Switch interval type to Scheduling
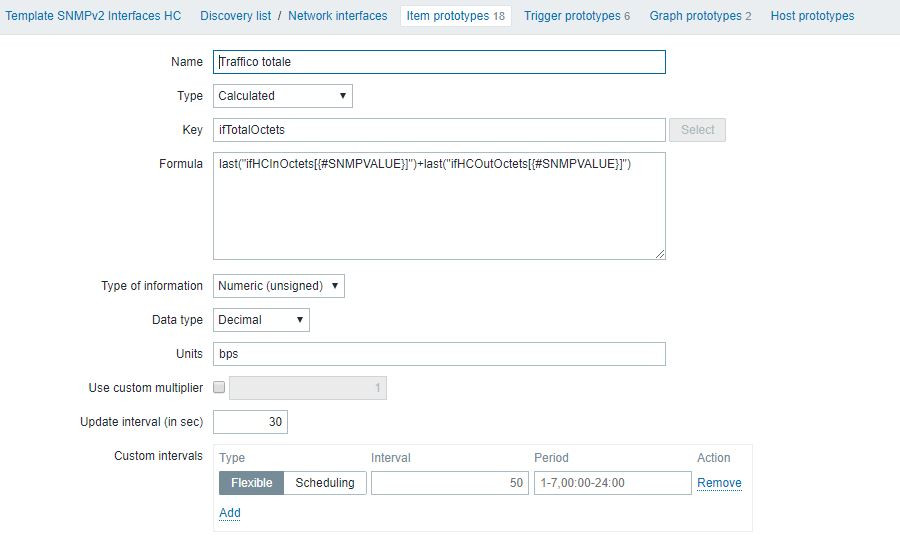Screen dimensions: 900x540 point(324,483)
